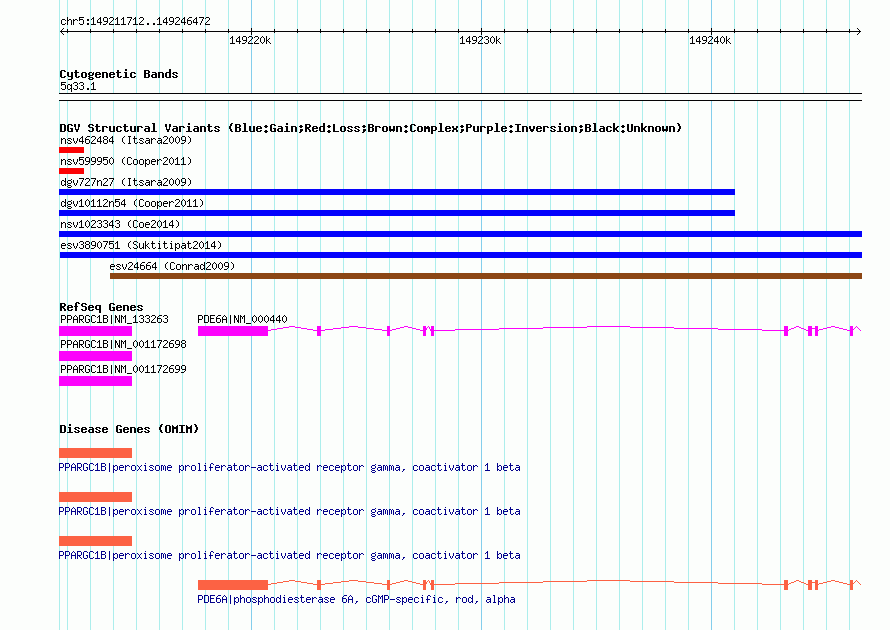Click the 149230k ruler tick label

(480, 40)
